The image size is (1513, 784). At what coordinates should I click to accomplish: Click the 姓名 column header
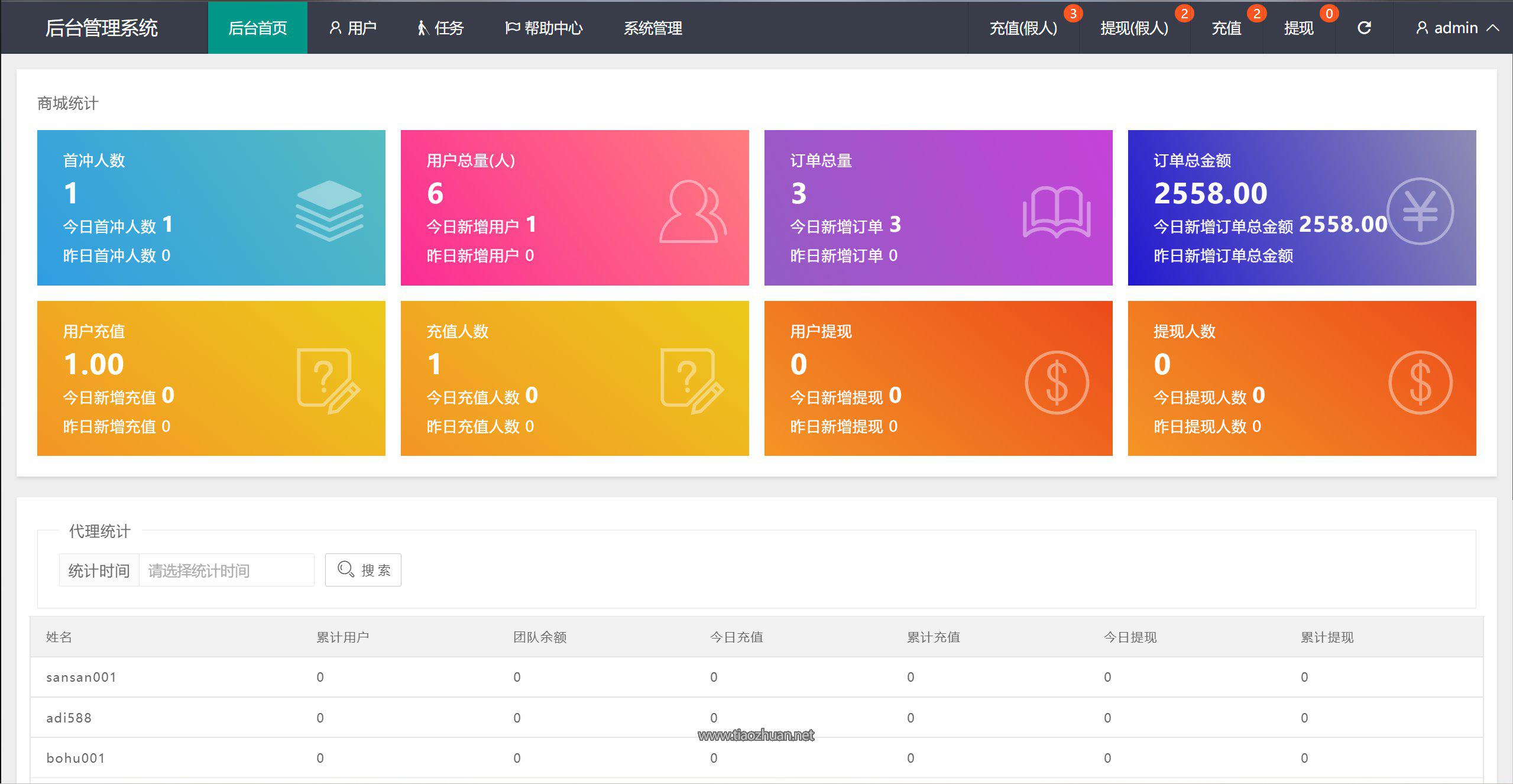pos(59,637)
